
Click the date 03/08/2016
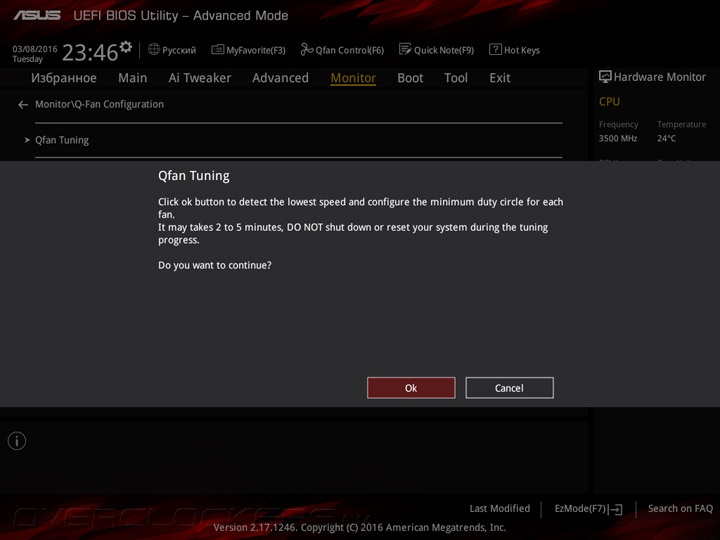tap(35, 49)
